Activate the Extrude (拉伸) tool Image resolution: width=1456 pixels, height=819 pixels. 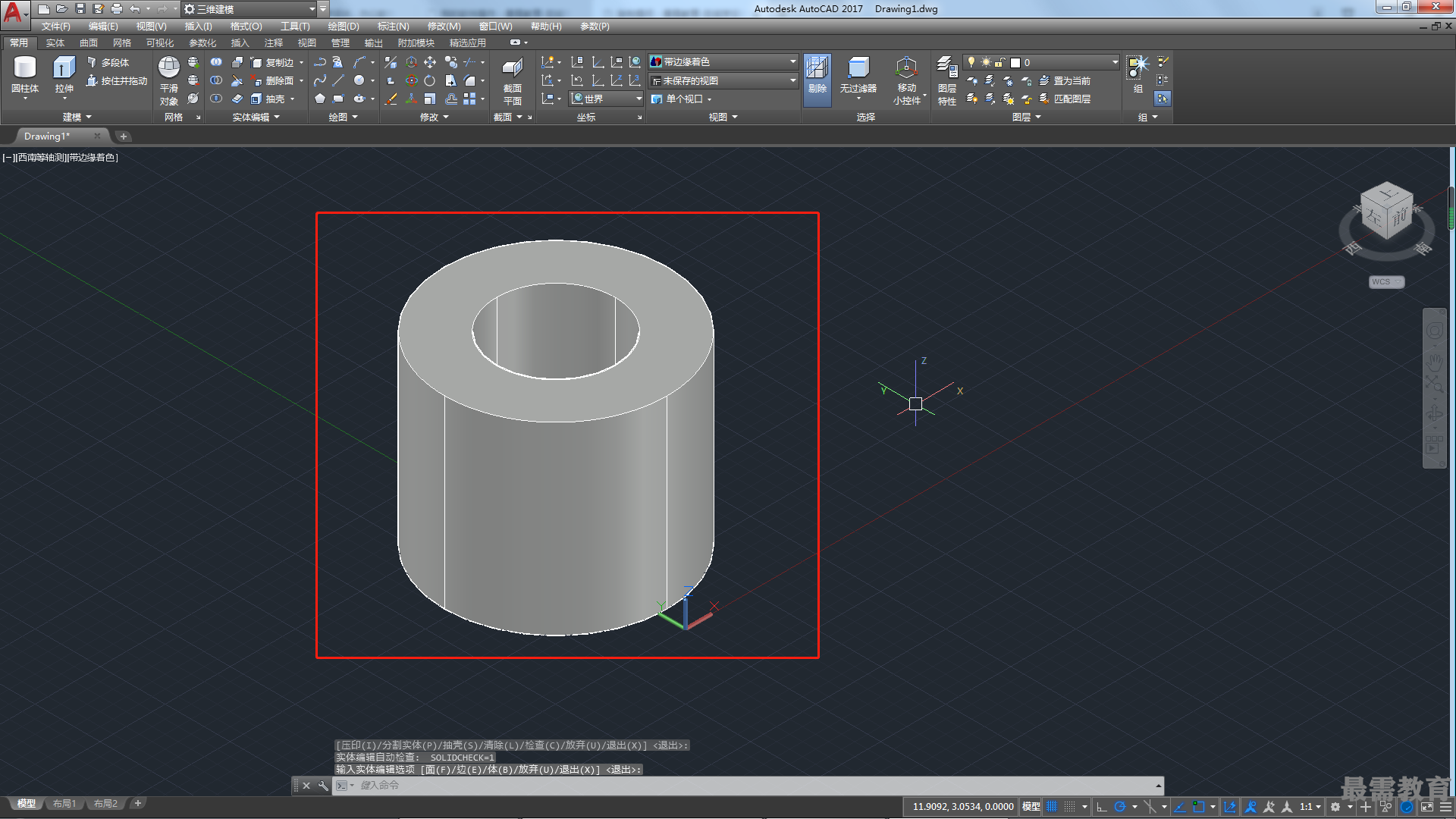click(x=64, y=76)
